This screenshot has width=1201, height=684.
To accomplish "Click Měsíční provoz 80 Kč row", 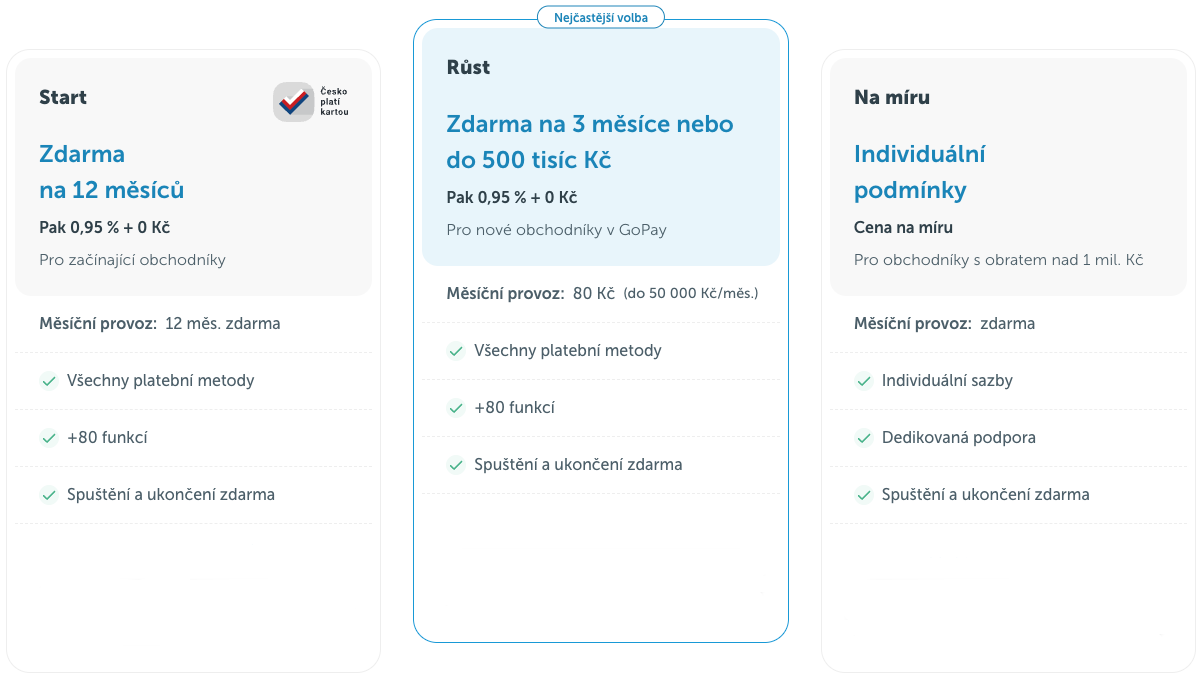I will [x=601, y=294].
